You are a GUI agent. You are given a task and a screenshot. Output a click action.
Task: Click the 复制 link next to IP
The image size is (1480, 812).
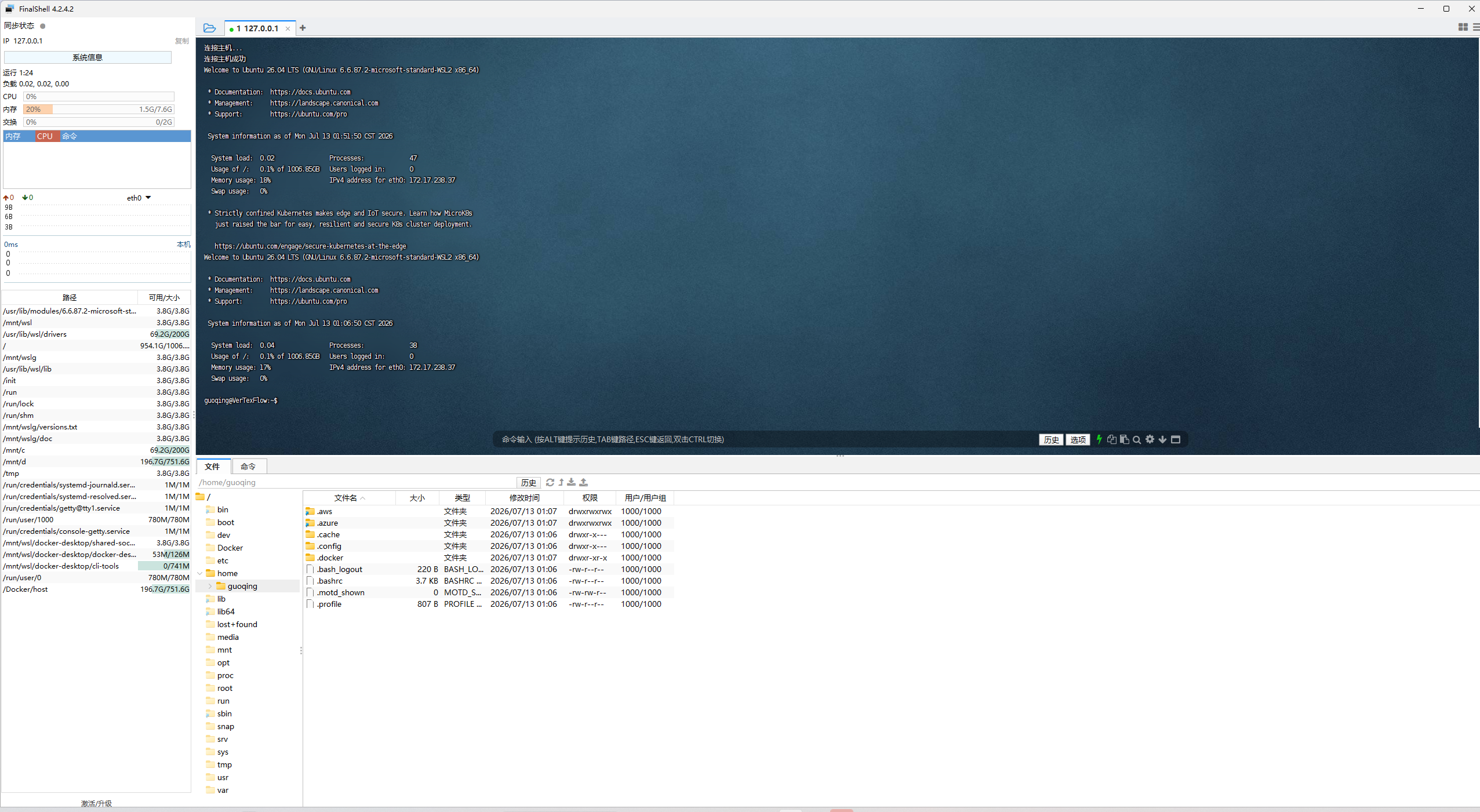pyautogui.click(x=182, y=41)
